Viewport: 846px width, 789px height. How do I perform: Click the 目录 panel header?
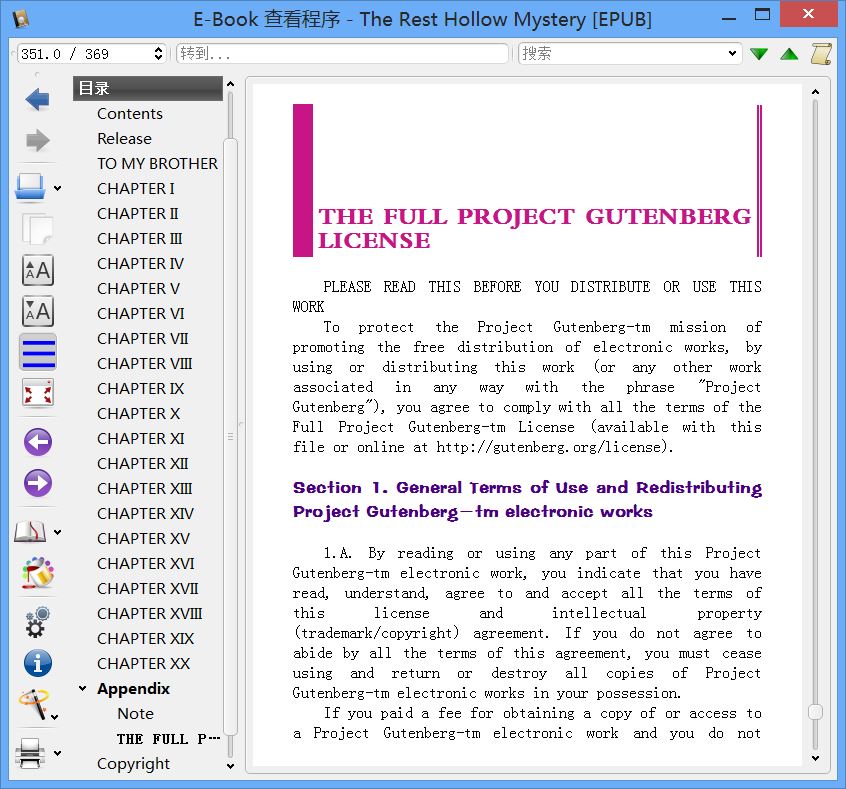(x=147, y=88)
